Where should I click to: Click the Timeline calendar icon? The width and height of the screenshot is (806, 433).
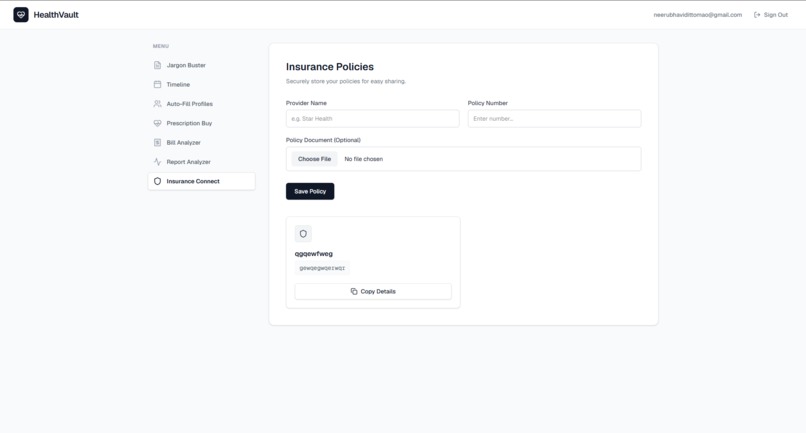157,84
